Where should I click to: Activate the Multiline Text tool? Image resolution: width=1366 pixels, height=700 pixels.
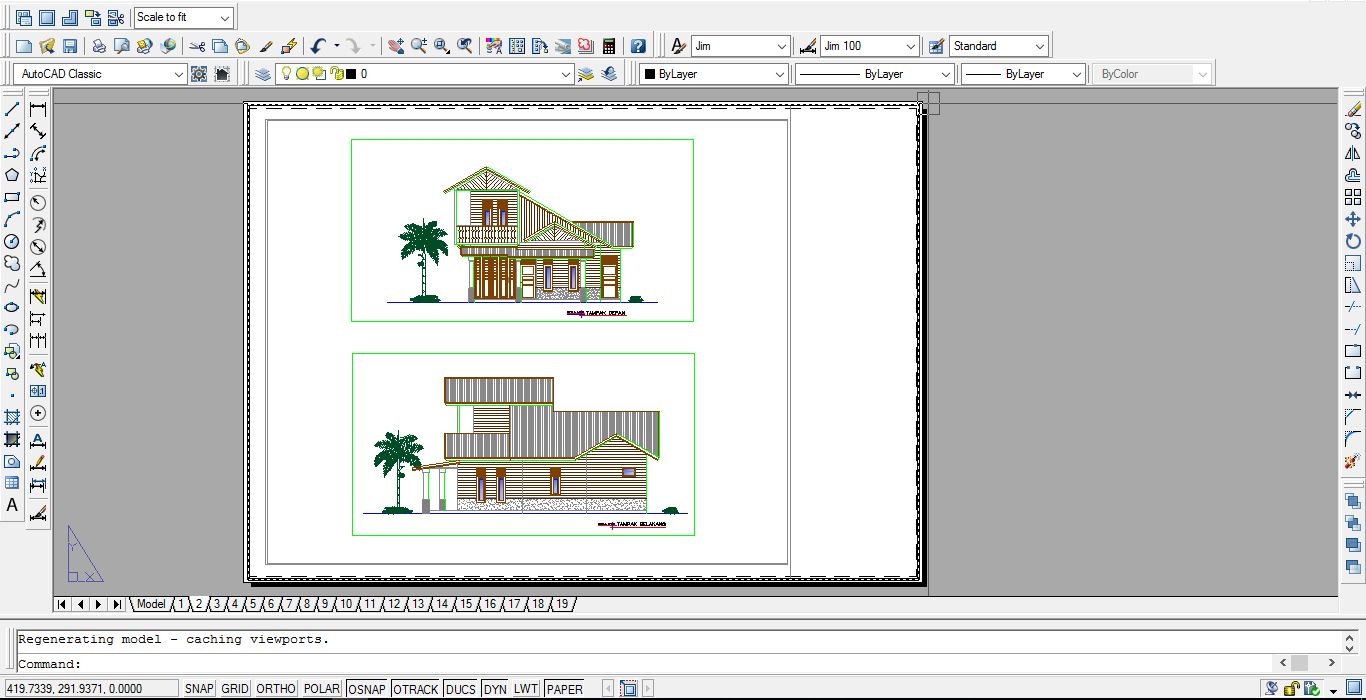coord(12,506)
